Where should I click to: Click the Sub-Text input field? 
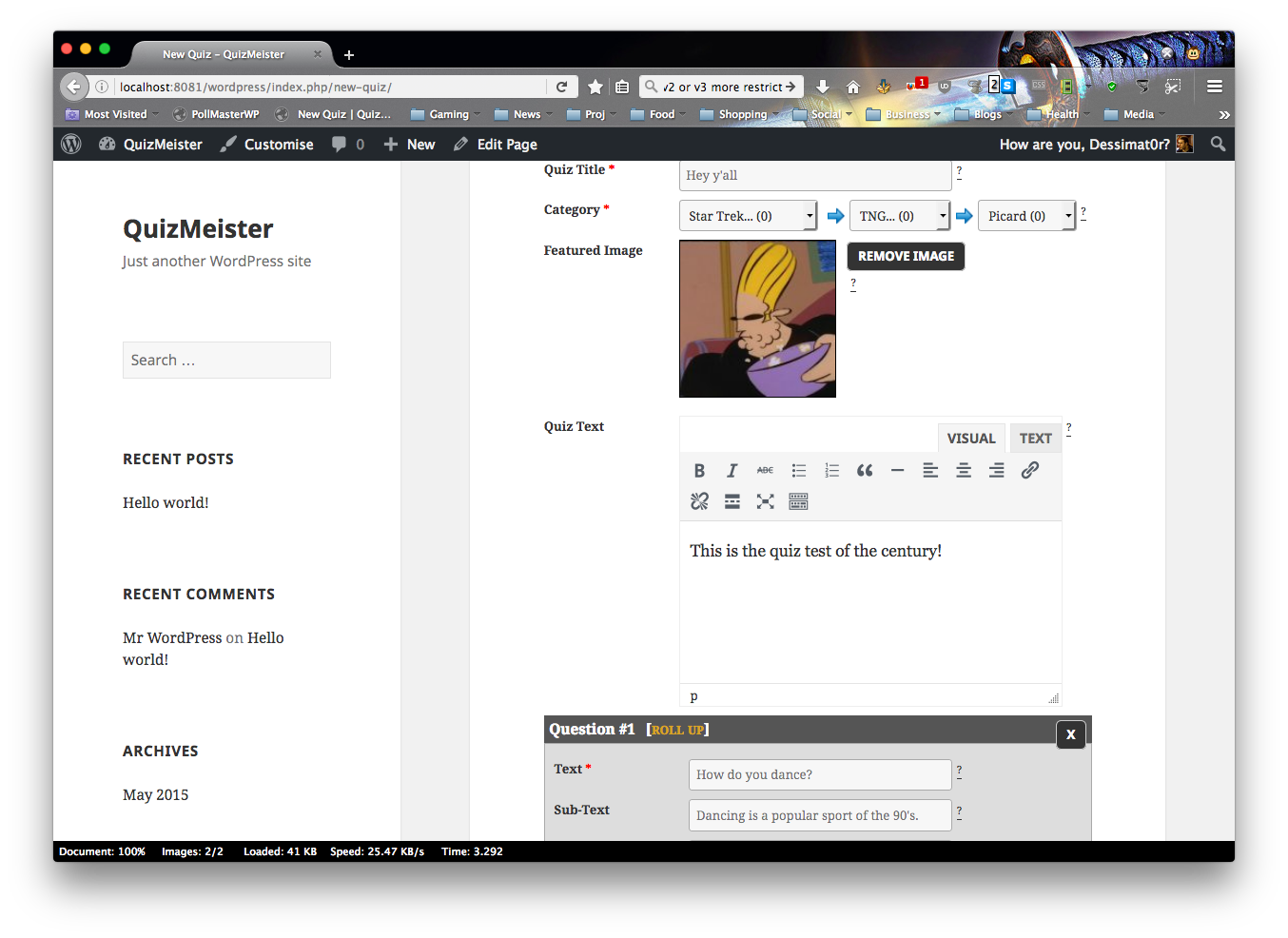click(820, 815)
